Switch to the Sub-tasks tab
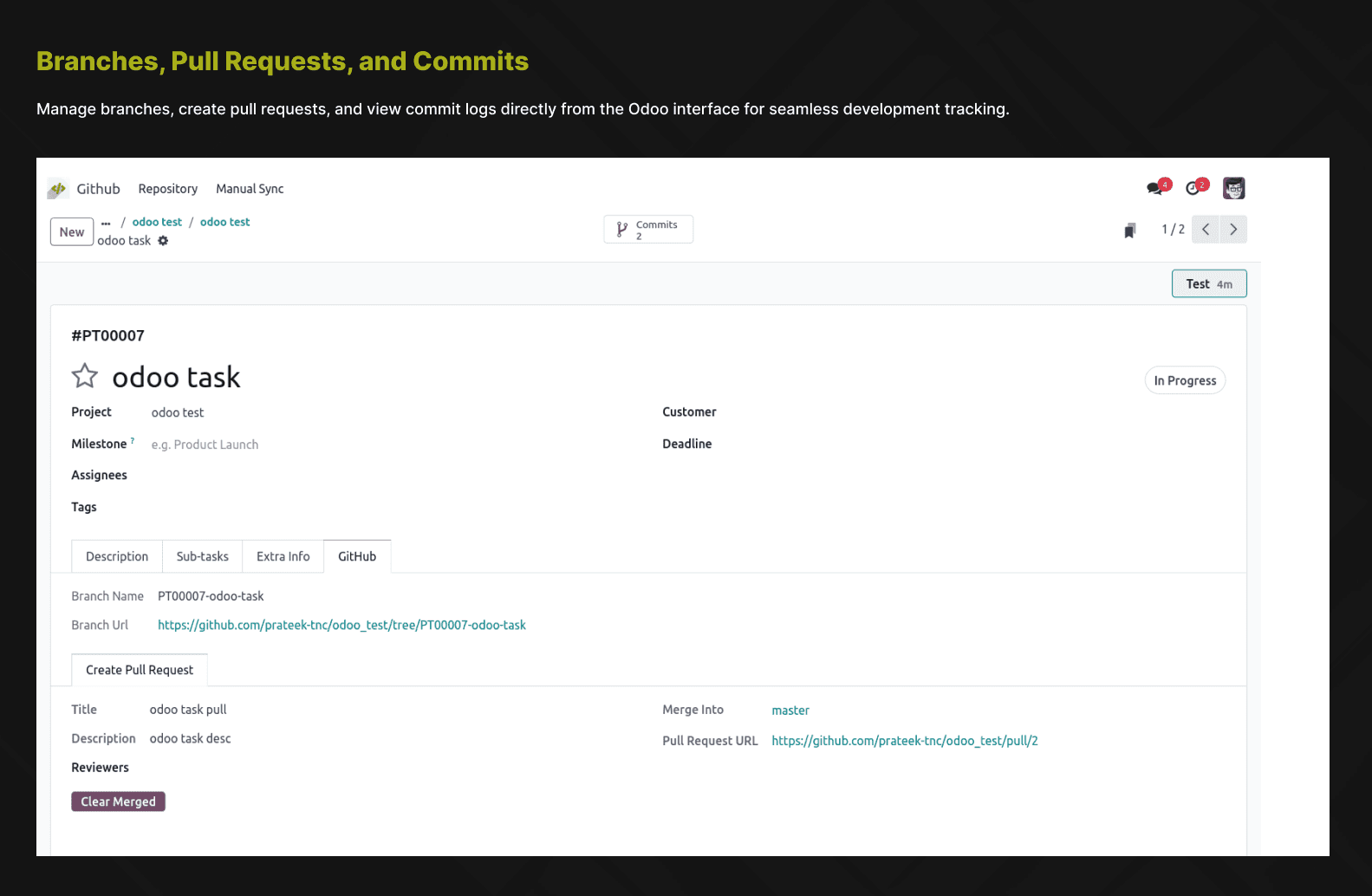Image resolution: width=1372 pixels, height=896 pixels. tap(203, 556)
